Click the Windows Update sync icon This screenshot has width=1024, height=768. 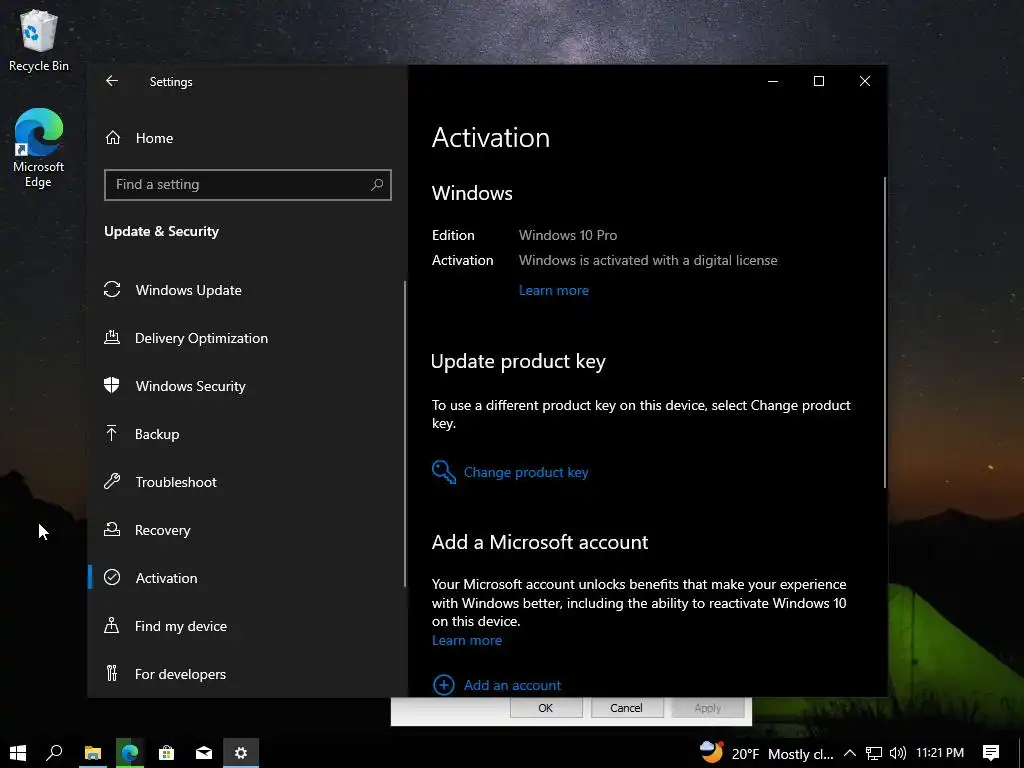[112, 289]
